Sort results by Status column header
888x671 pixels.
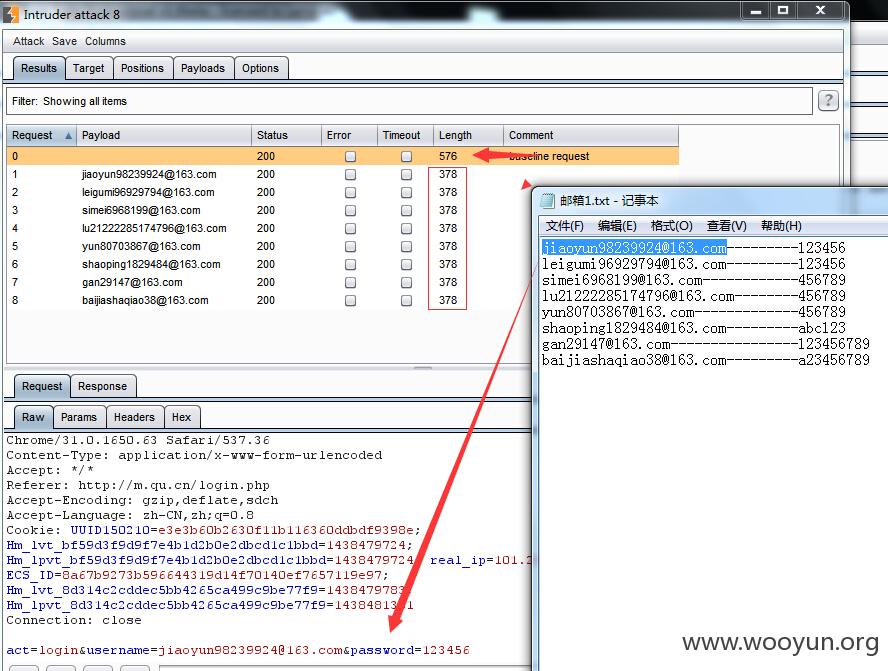tap(286, 135)
